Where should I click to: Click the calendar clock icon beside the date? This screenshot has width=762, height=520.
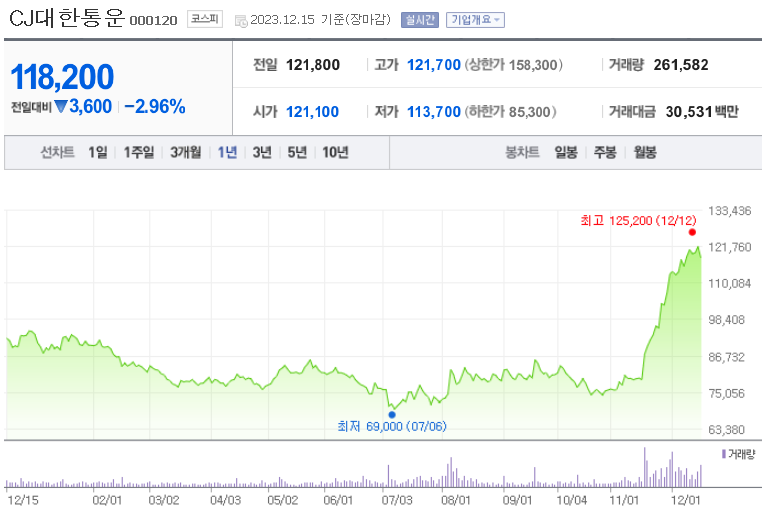click(241, 21)
